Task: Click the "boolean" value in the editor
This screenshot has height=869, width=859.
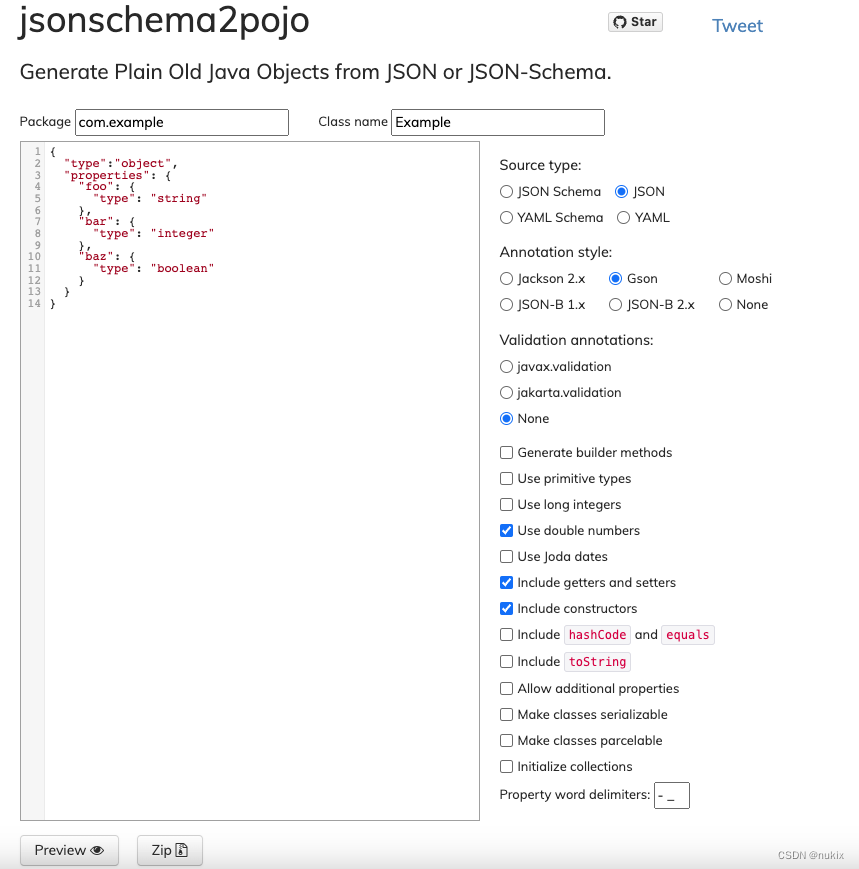Action: [x=182, y=268]
